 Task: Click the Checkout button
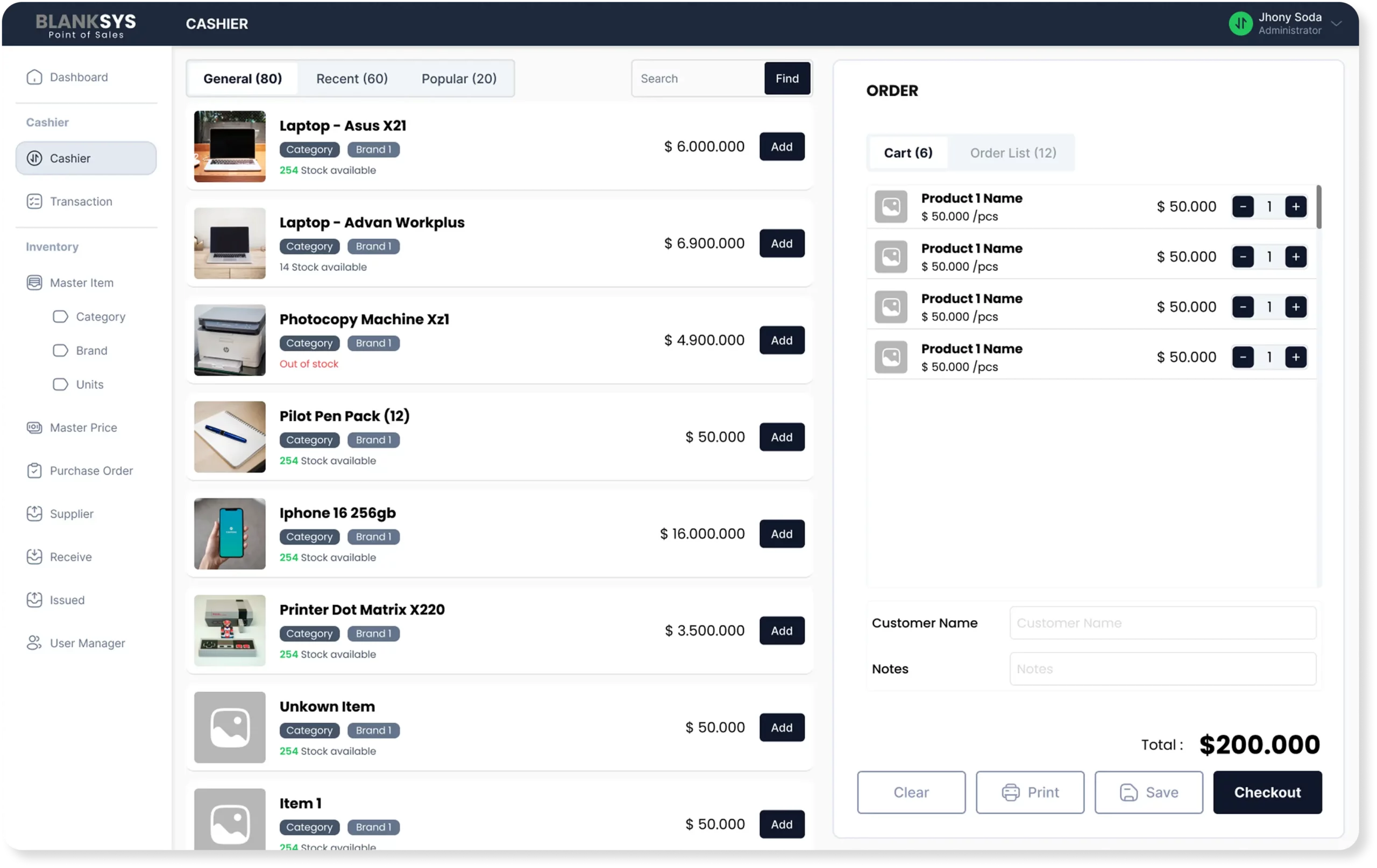[x=1267, y=792]
